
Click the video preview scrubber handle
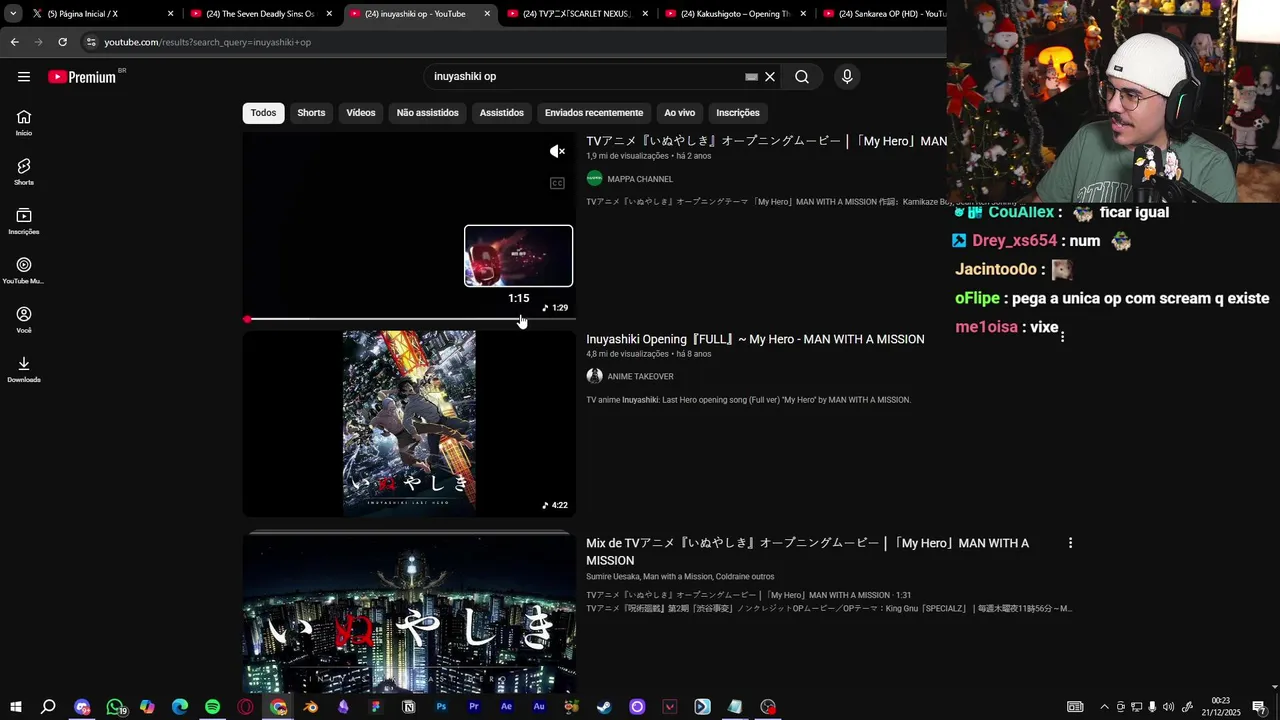pyautogui.click(x=246, y=320)
